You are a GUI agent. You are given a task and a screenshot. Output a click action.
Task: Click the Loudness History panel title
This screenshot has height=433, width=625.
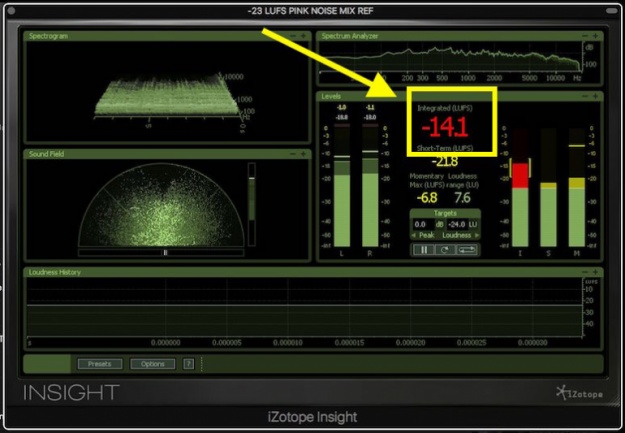[55, 272]
